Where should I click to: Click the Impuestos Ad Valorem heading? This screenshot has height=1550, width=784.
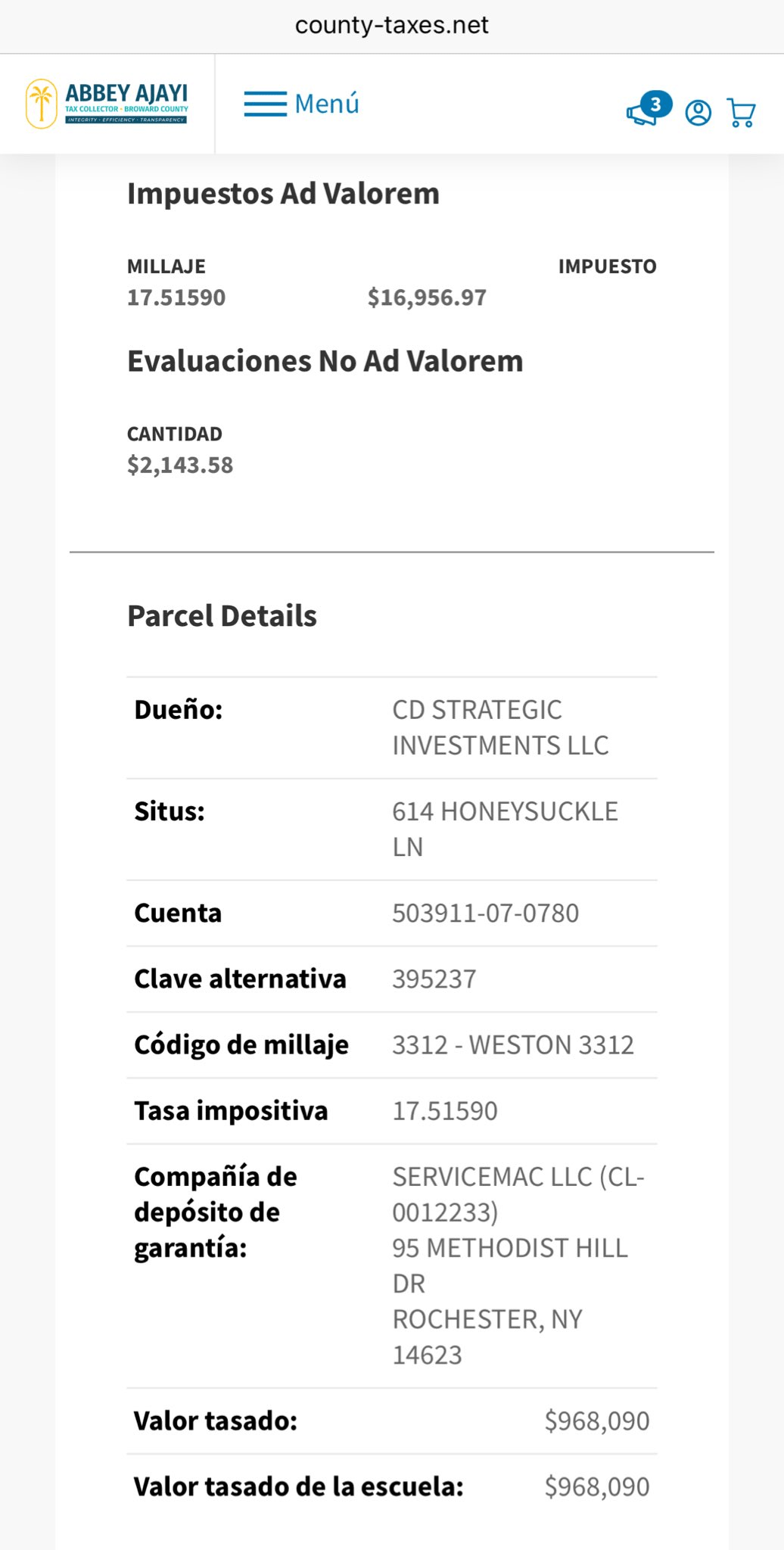(283, 194)
